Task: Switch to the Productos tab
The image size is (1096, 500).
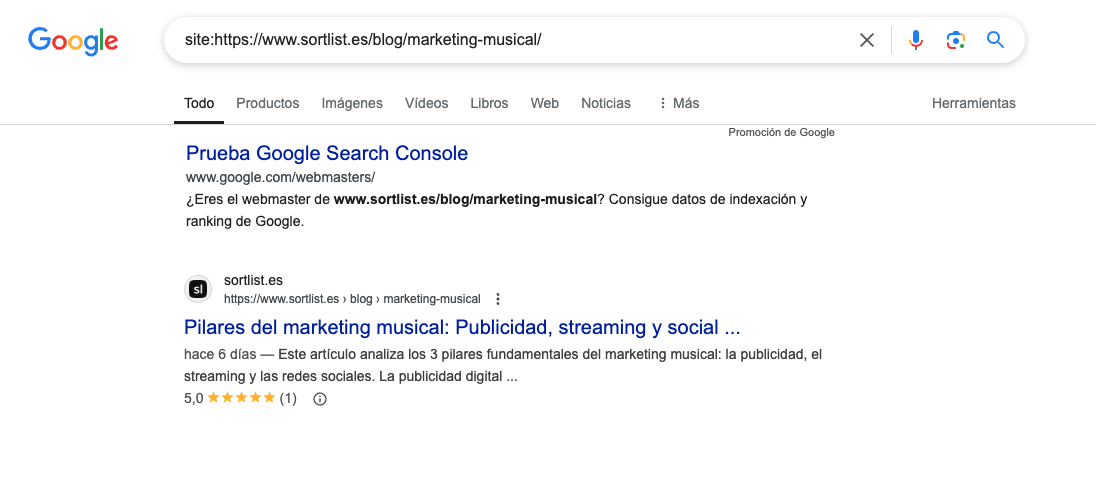Action: [x=268, y=103]
